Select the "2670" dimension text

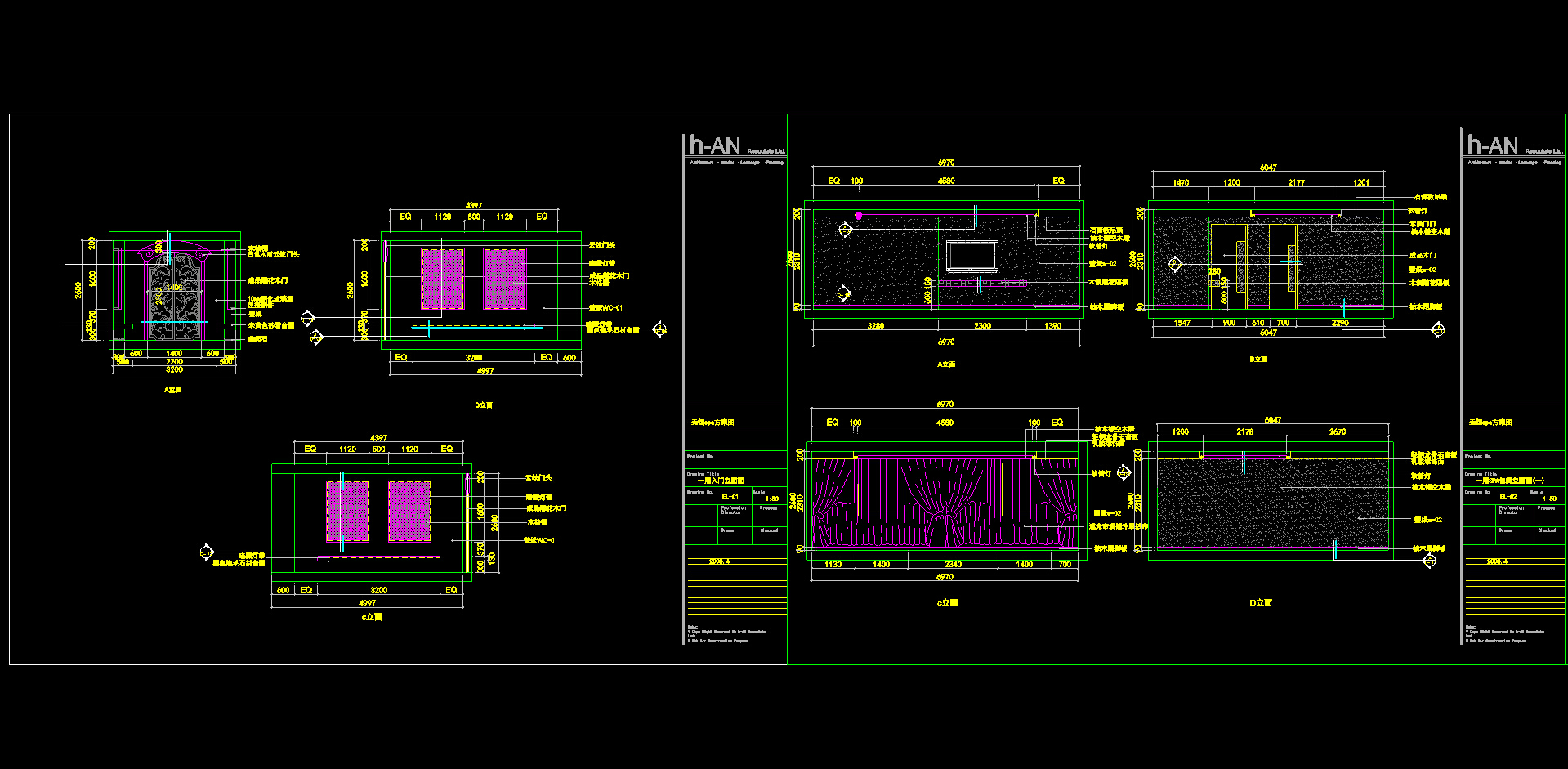click(1338, 431)
